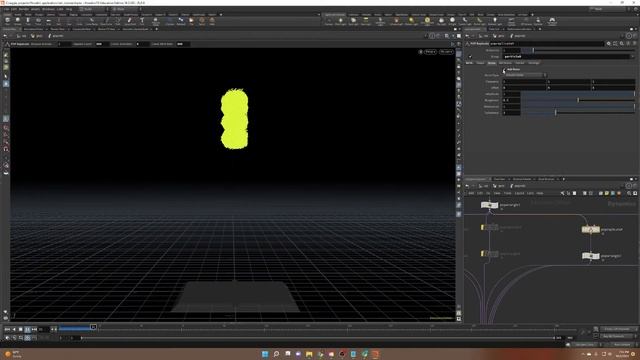Click the first Frequency input field
Screen dimensions: 640x360
(524, 82)
